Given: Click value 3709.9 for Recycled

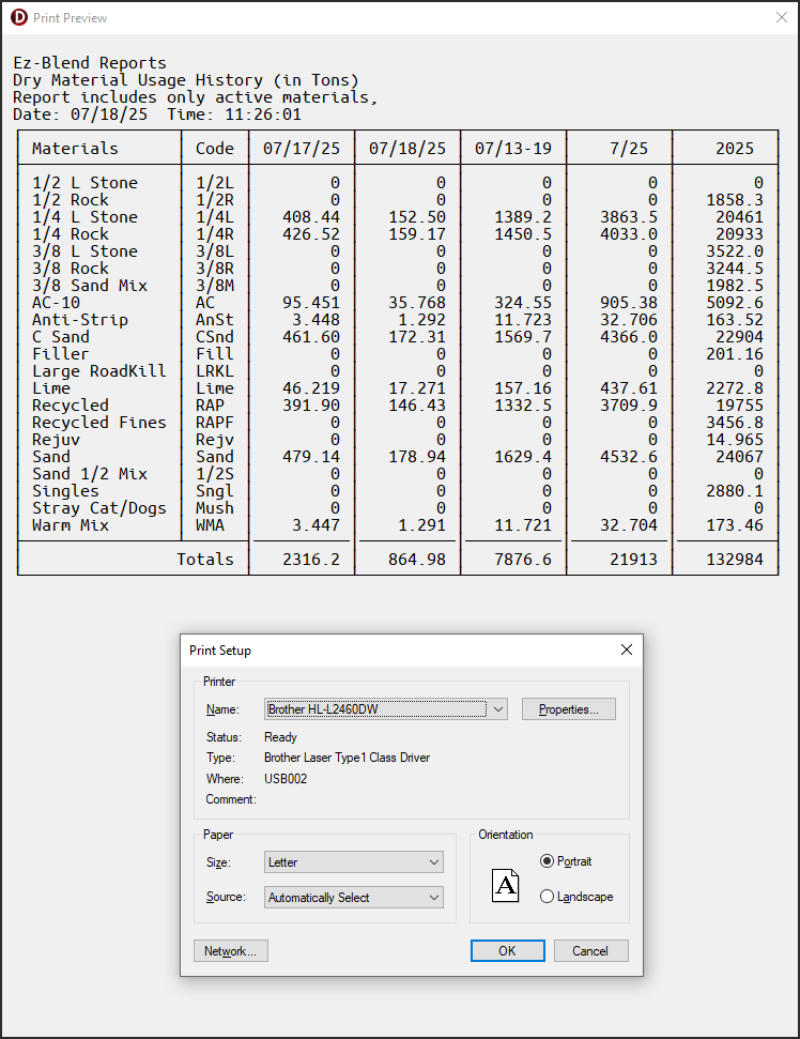Looking at the screenshot, I should tap(628, 406).
